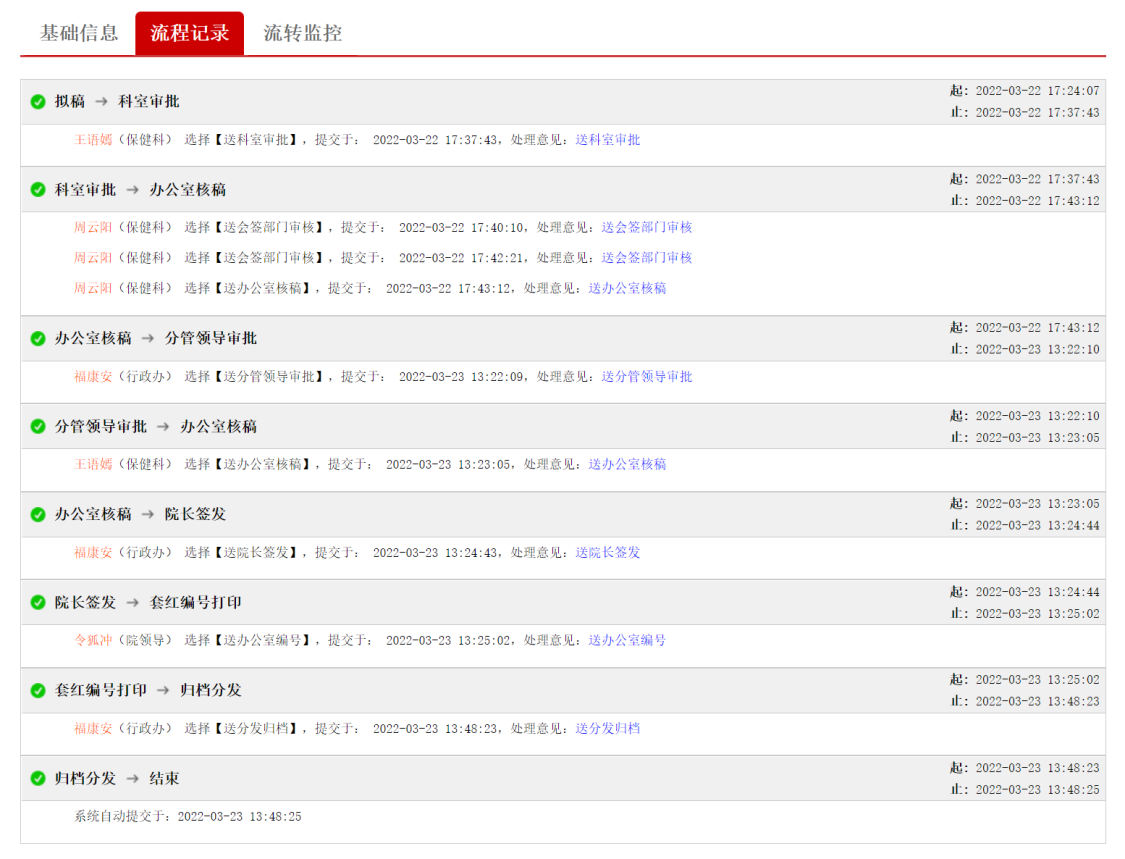This screenshot has height=859, width=1125.
Task: Switch to the 基础信息 tab
Action: pos(79,33)
